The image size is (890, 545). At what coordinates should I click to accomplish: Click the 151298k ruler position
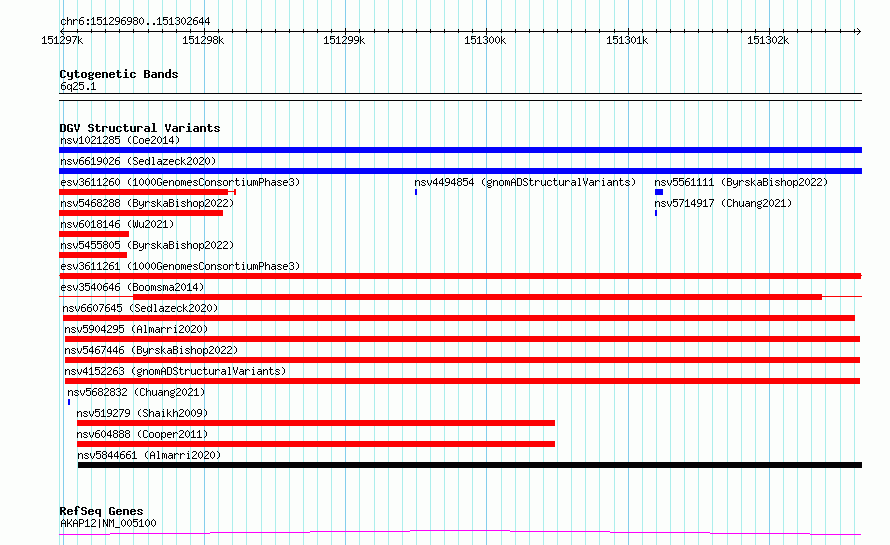[x=203, y=40]
